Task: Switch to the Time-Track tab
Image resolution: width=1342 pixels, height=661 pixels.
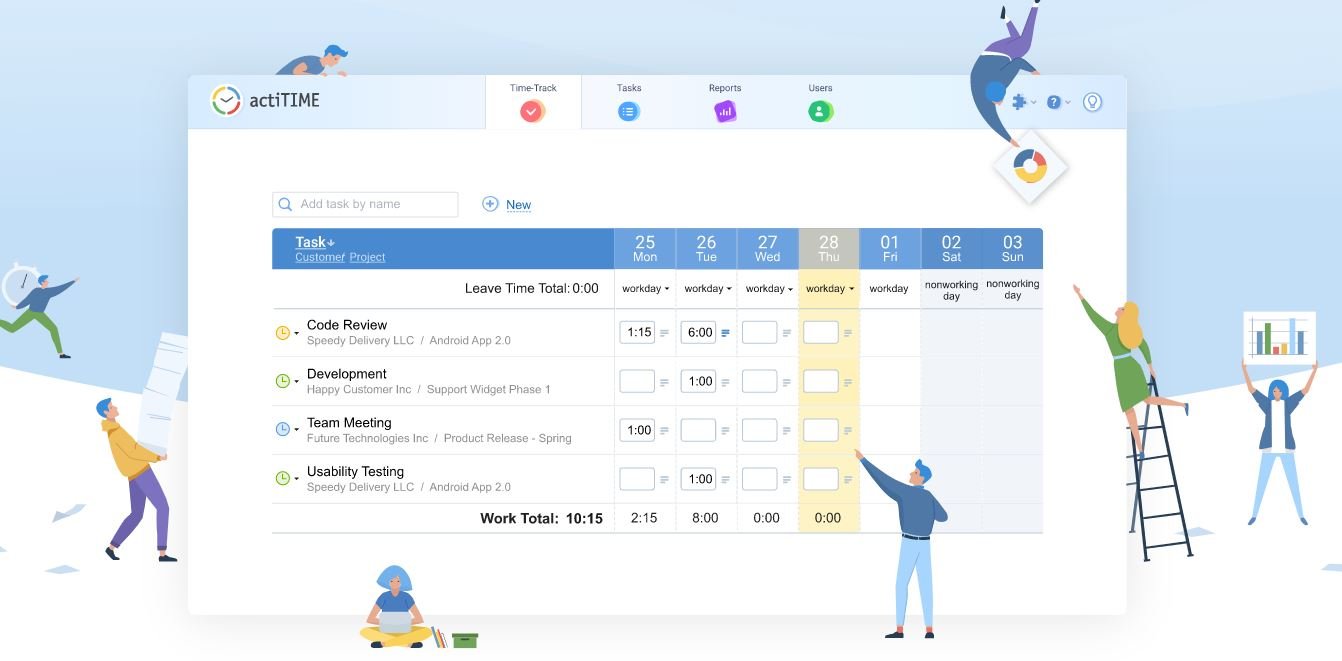Action: pos(533,103)
